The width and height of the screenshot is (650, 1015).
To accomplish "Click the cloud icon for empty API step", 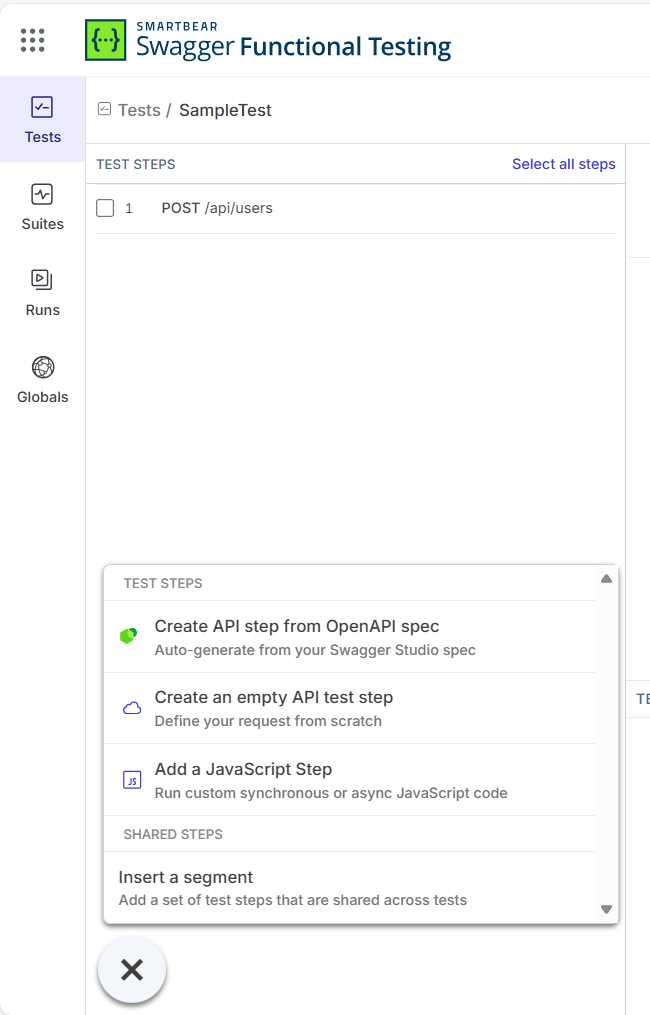I will 132,707.
